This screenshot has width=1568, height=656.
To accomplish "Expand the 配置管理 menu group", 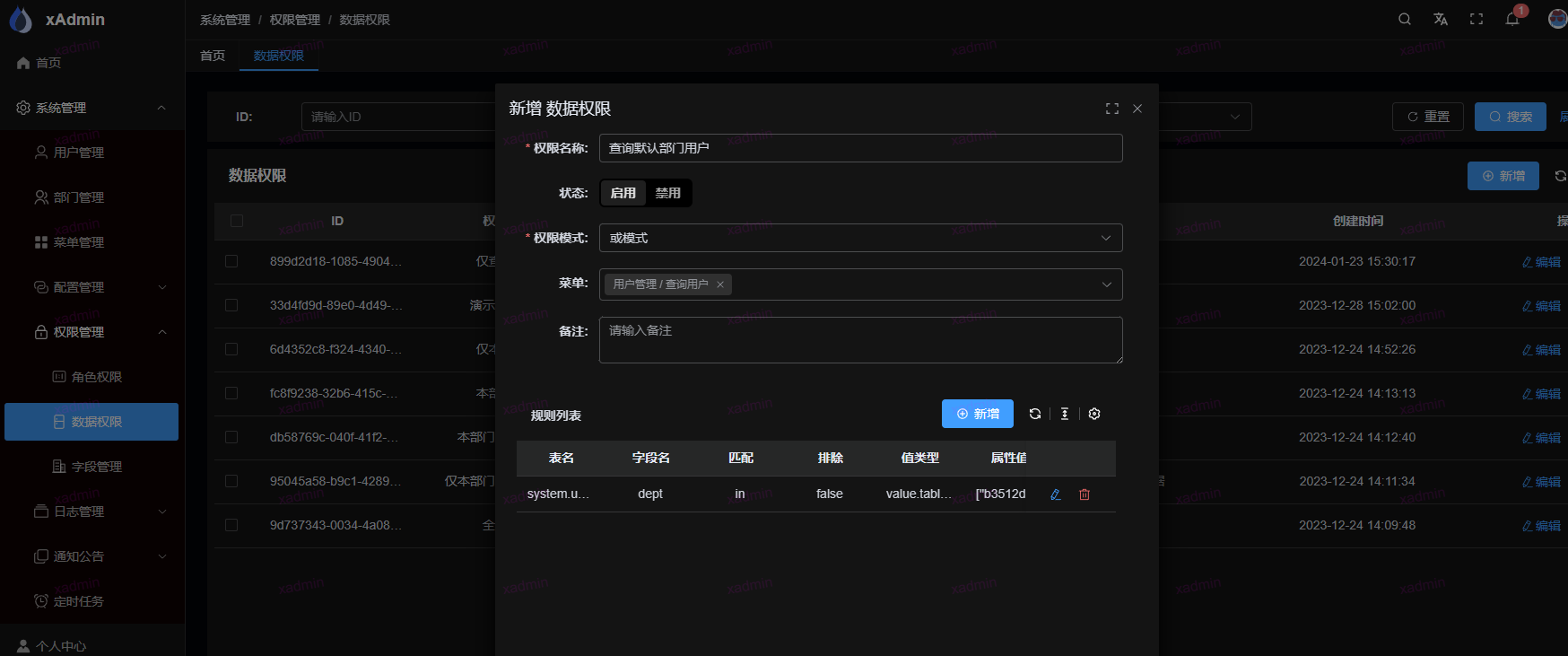I will 92,287.
